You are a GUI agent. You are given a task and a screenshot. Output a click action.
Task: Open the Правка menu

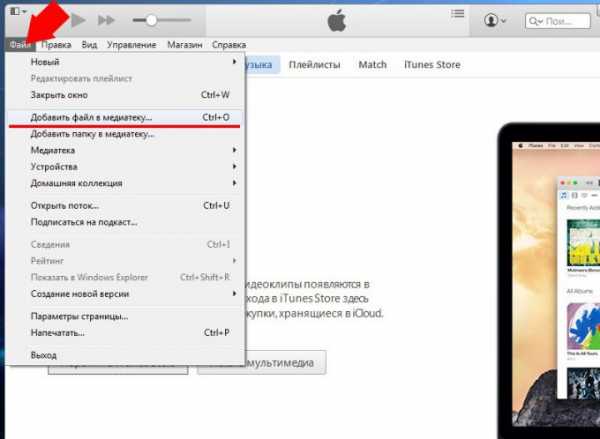56,45
